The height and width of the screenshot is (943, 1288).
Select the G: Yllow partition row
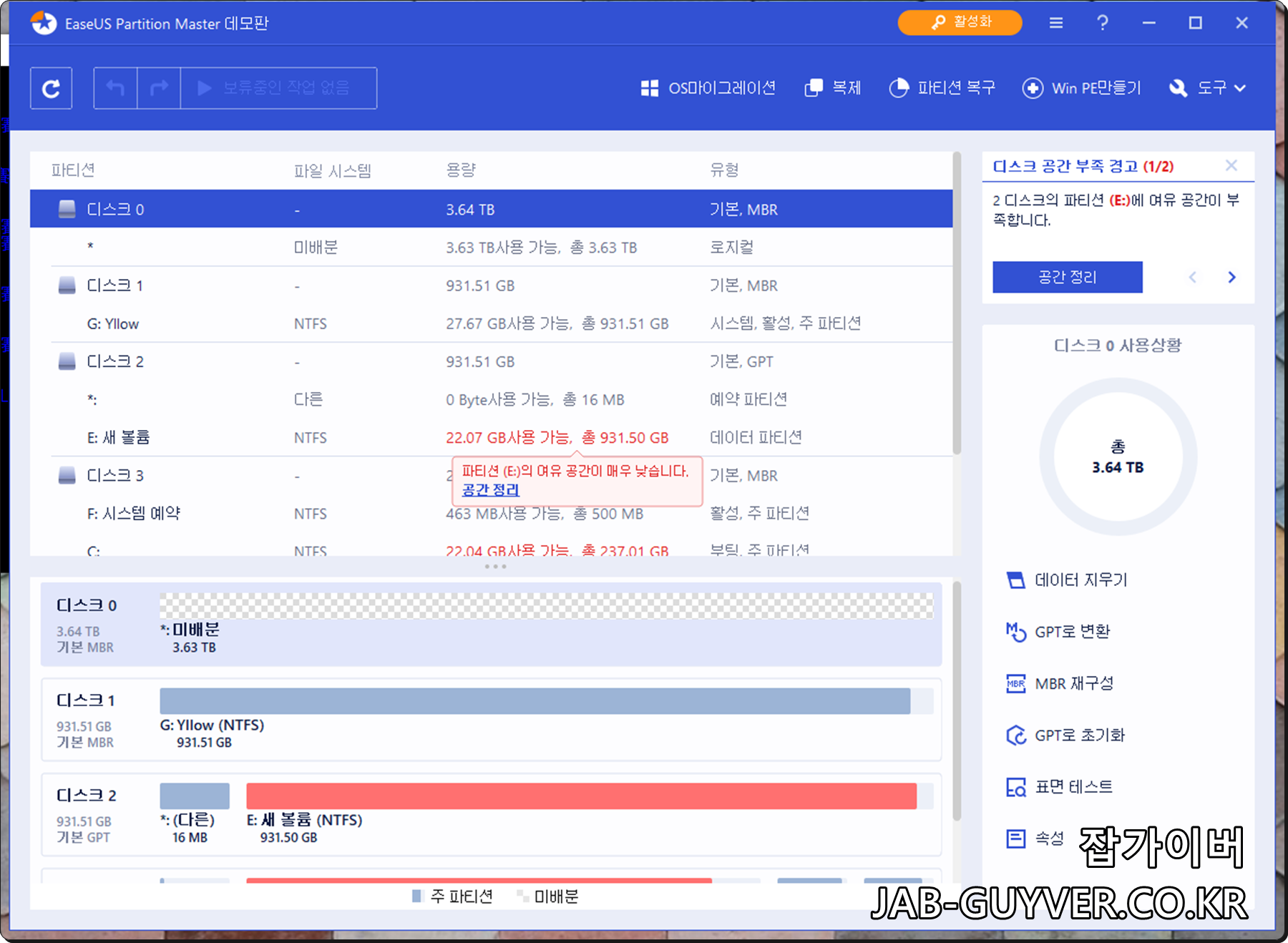tap(491, 323)
